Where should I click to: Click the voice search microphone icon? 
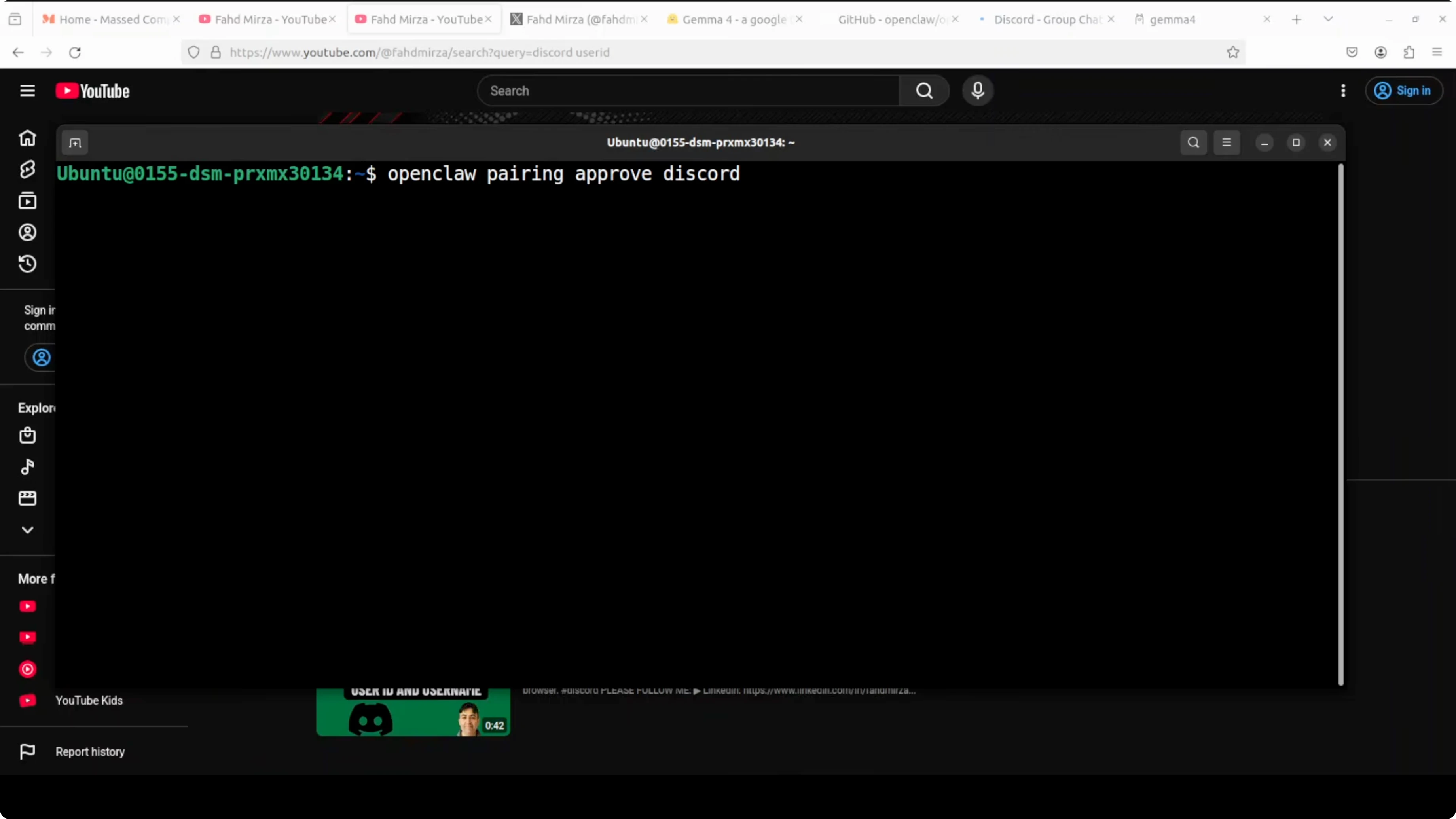977,91
